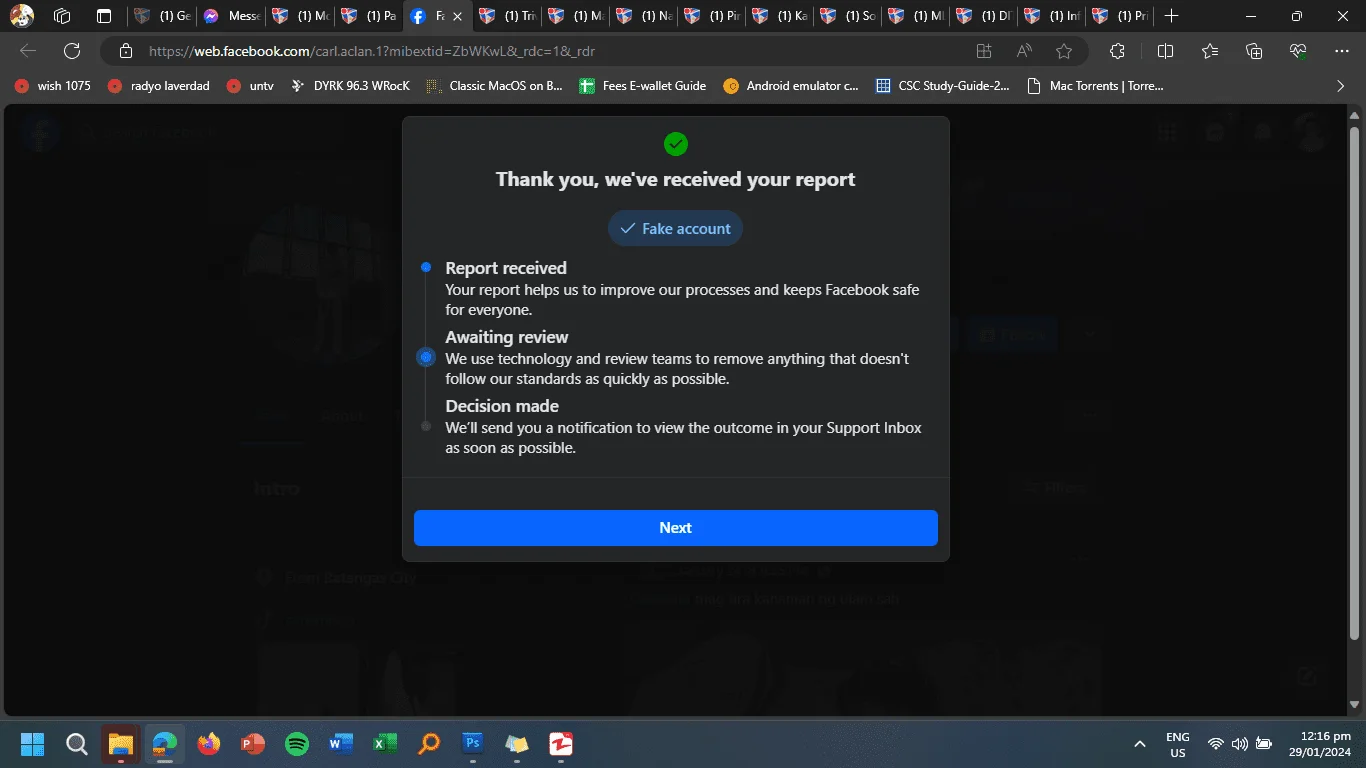Toggle the split screen icon

tap(1165, 51)
